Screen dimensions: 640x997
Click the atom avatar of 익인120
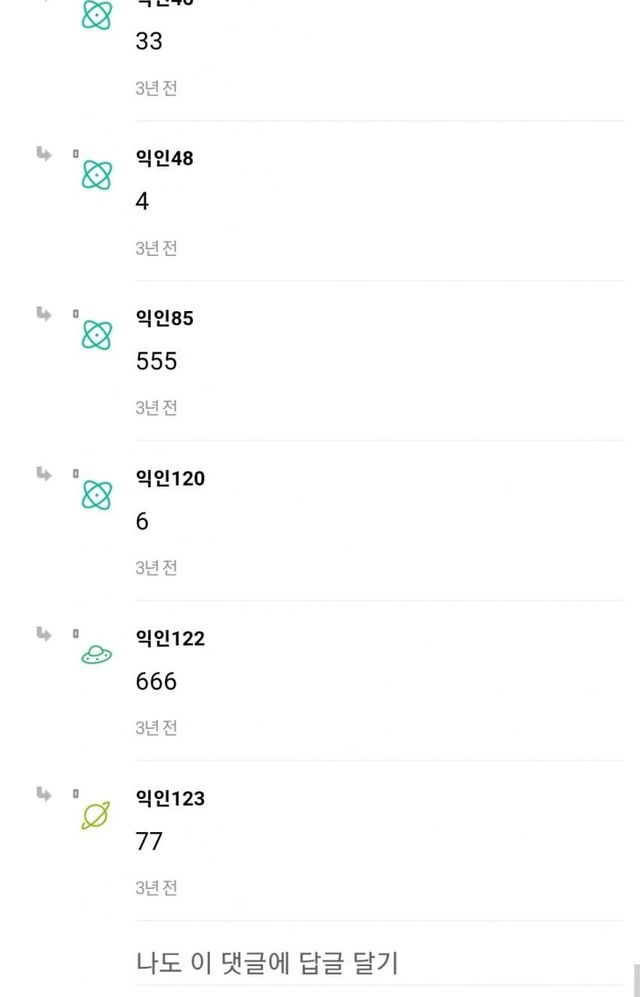tap(97, 495)
